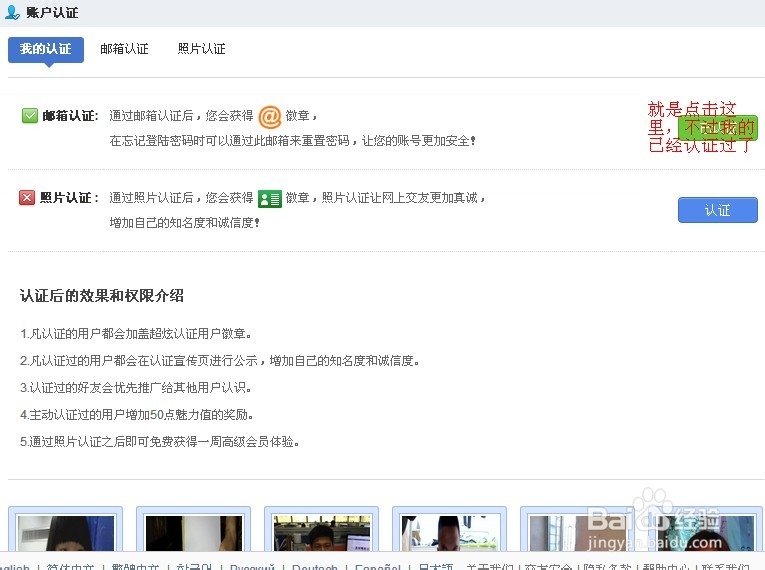Click the green ID card photo badge icon
765x570 pixels.
tap(270, 199)
